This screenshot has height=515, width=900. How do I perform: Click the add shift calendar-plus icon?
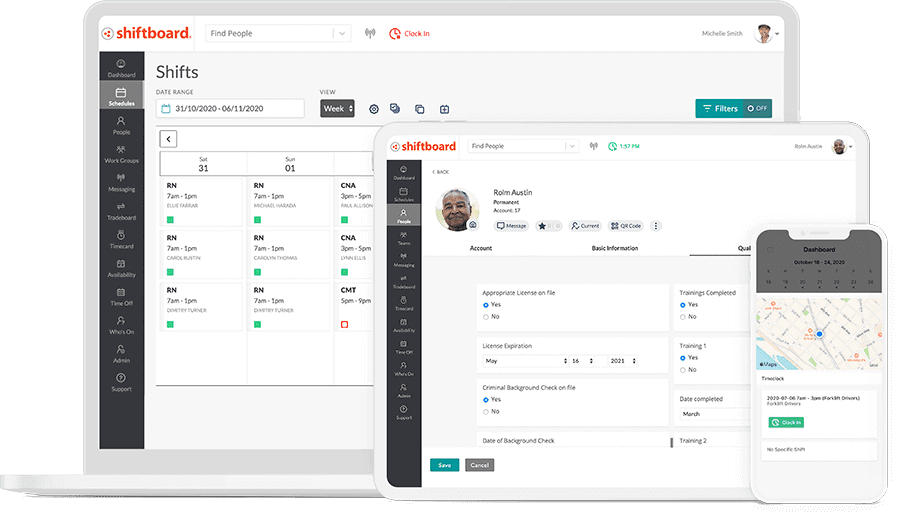(x=444, y=109)
